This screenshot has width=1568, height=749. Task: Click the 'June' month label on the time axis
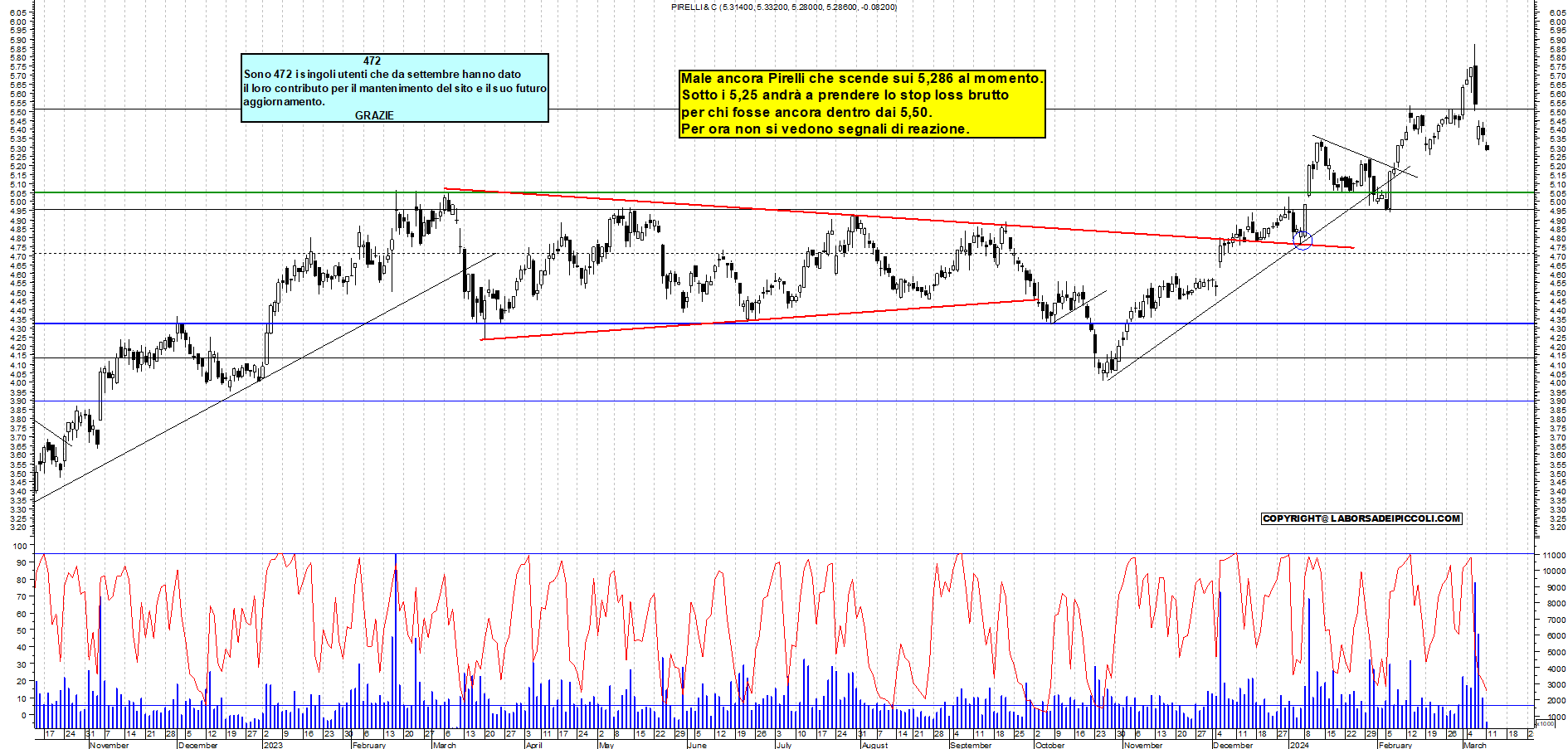[697, 745]
